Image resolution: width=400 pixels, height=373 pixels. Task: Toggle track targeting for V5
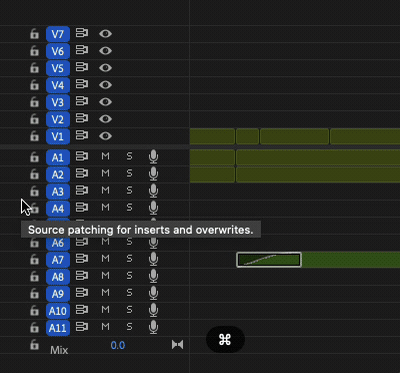(58, 68)
